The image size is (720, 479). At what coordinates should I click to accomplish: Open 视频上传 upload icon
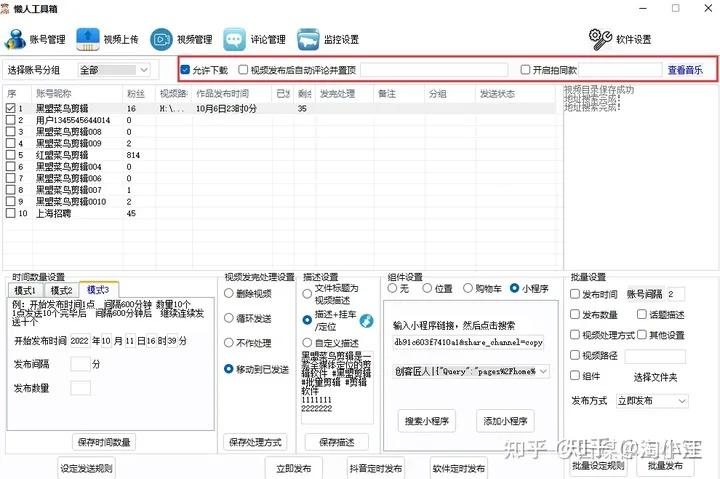pyautogui.click(x=88, y=39)
